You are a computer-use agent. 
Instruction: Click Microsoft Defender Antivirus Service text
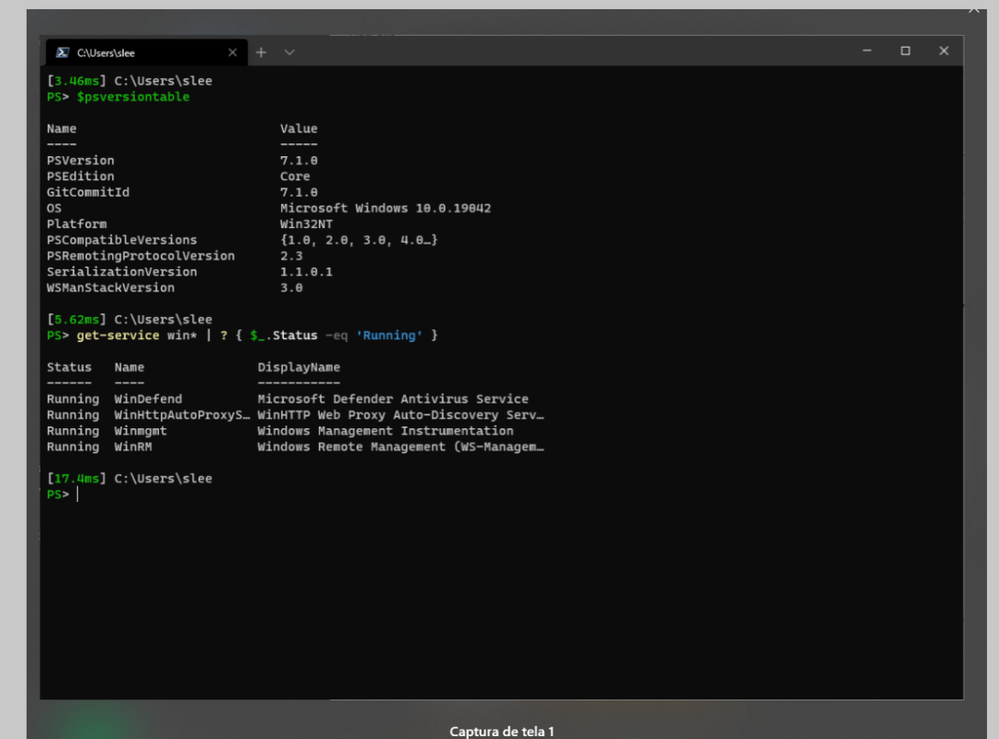pos(393,399)
